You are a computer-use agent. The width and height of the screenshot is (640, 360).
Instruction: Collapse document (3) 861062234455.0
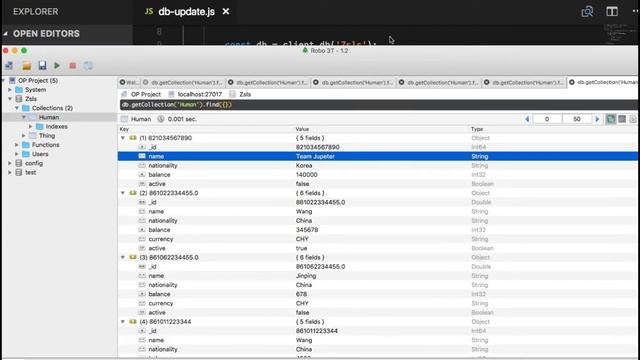[123, 258]
